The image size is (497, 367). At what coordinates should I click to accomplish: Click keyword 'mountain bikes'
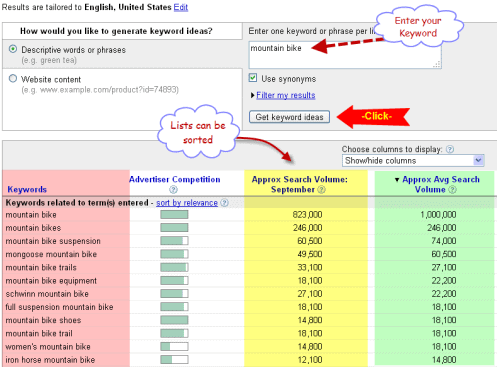(x=33, y=228)
